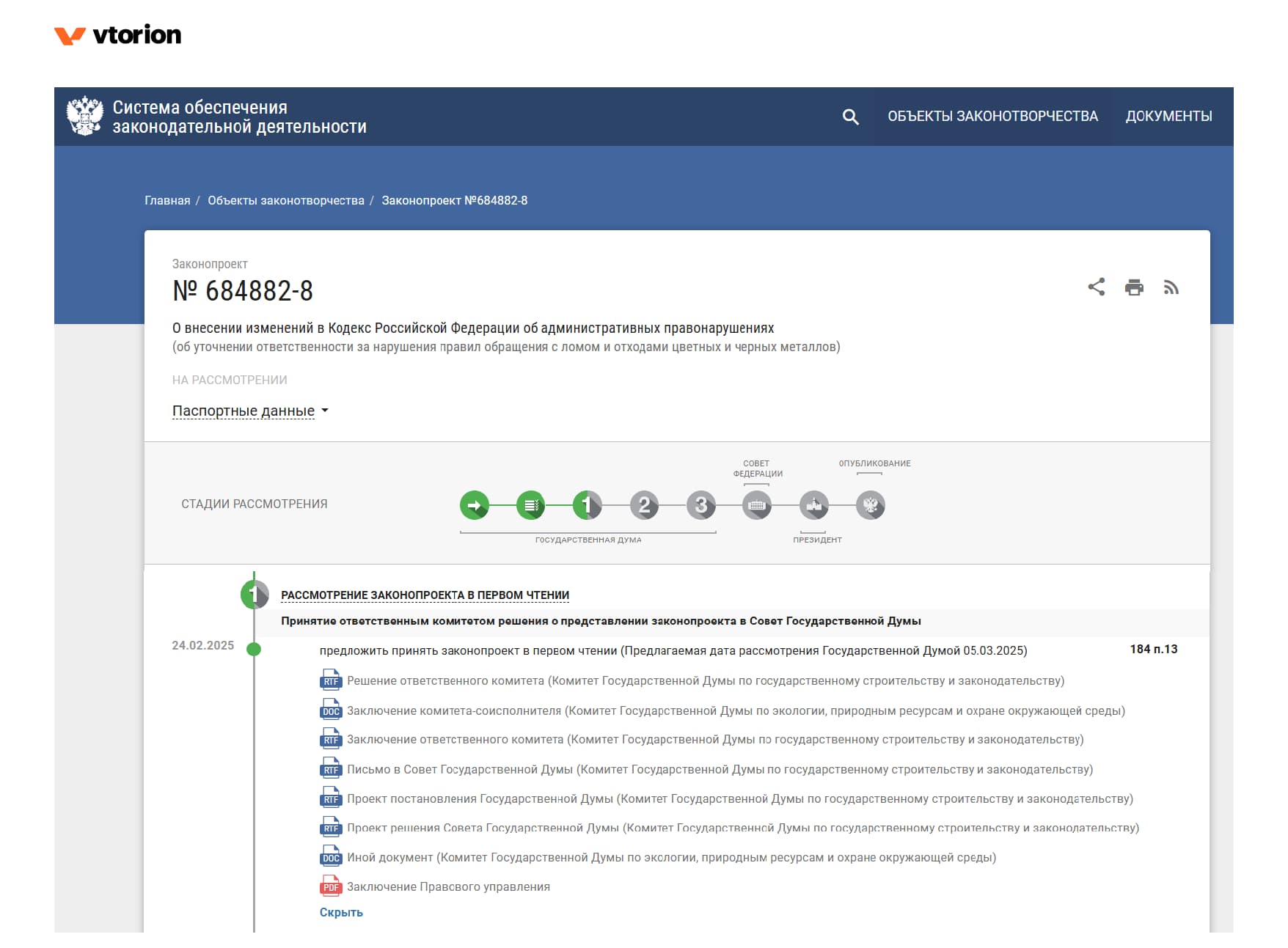Click the Russian coat of arms emblem in header
Image resolution: width=1288 pixels, height=948 pixels.
tap(84, 116)
